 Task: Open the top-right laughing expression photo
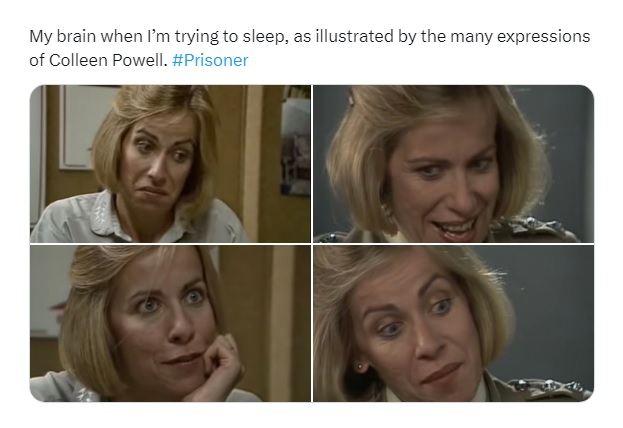point(453,164)
